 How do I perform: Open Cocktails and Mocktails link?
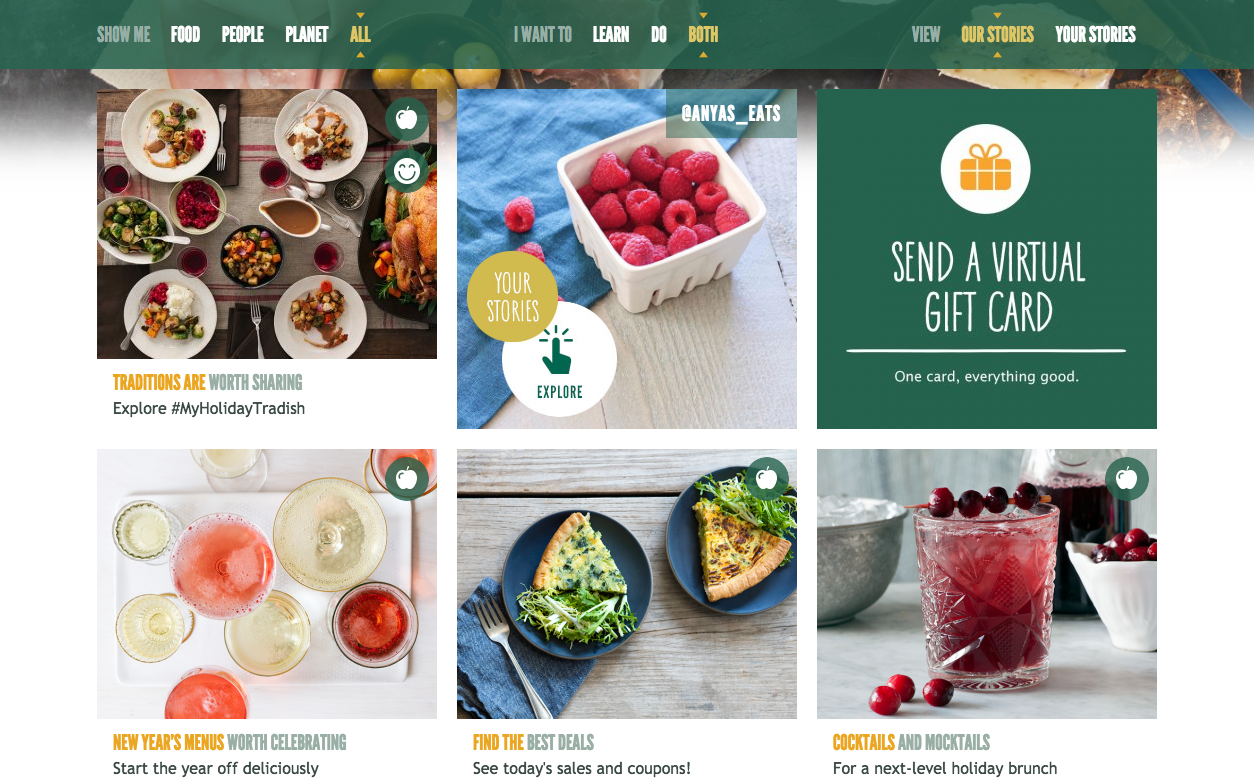[911, 742]
